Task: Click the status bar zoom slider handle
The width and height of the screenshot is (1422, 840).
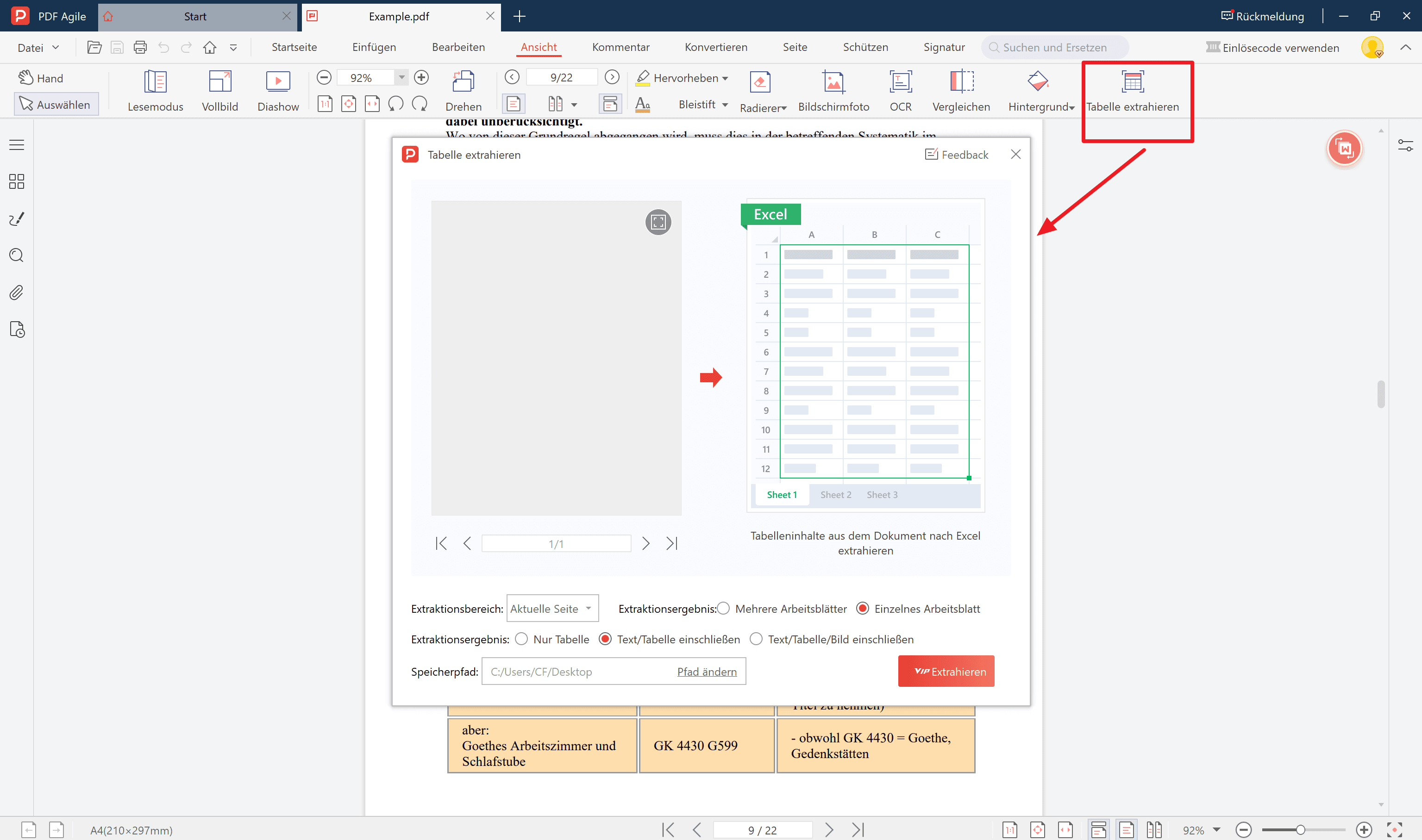Action: [1300, 830]
